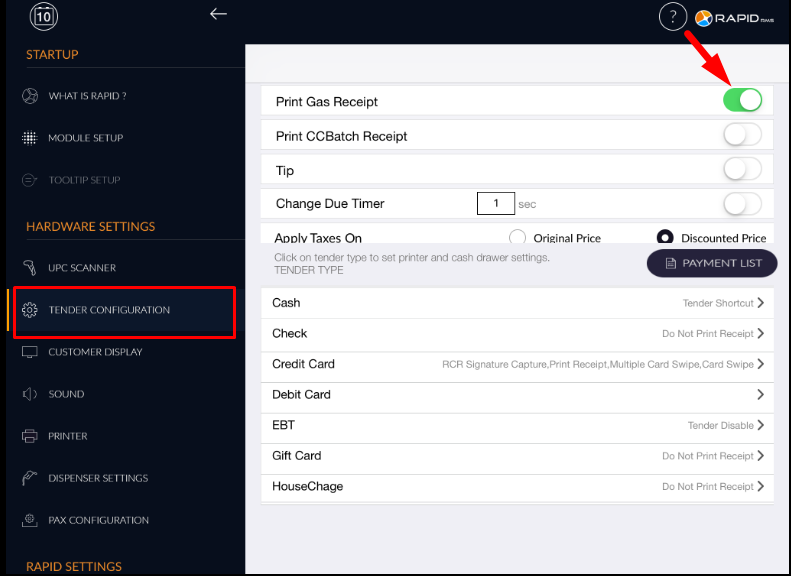
Task: Go to PAX Configuration menu item
Action: pos(98,520)
